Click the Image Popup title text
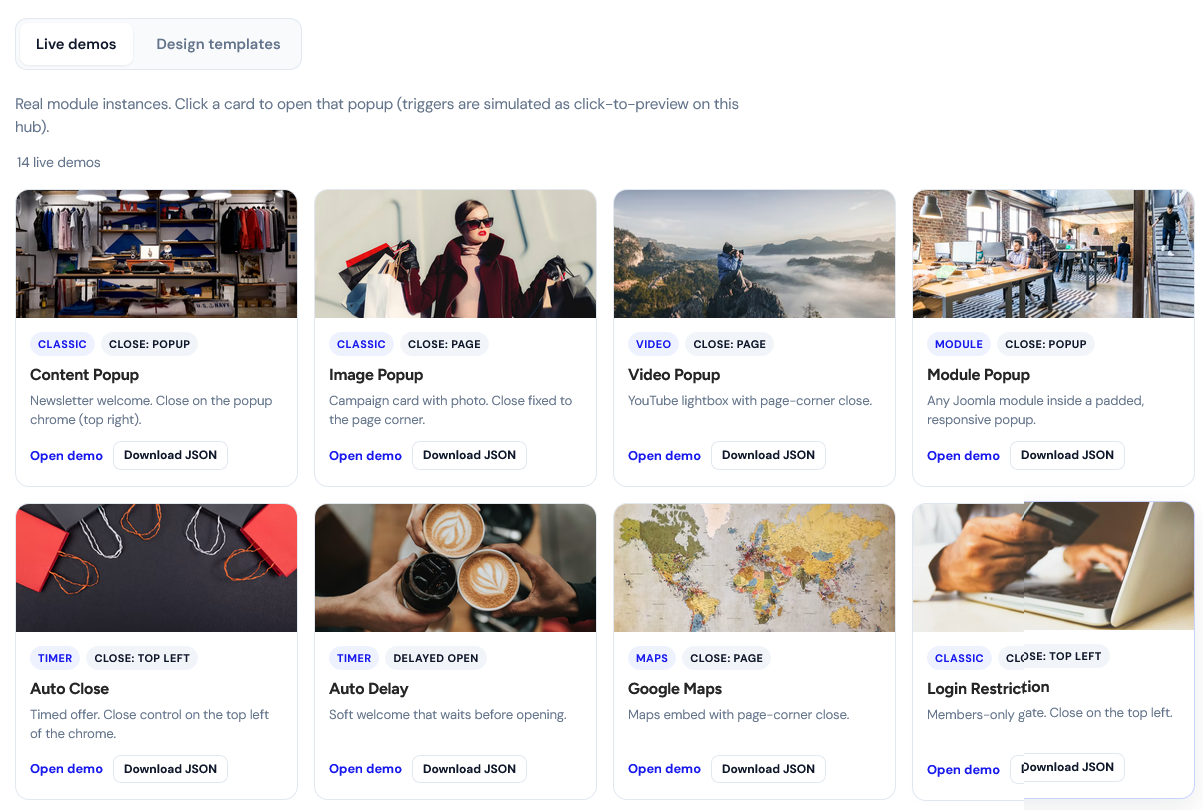 pos(376,375)
